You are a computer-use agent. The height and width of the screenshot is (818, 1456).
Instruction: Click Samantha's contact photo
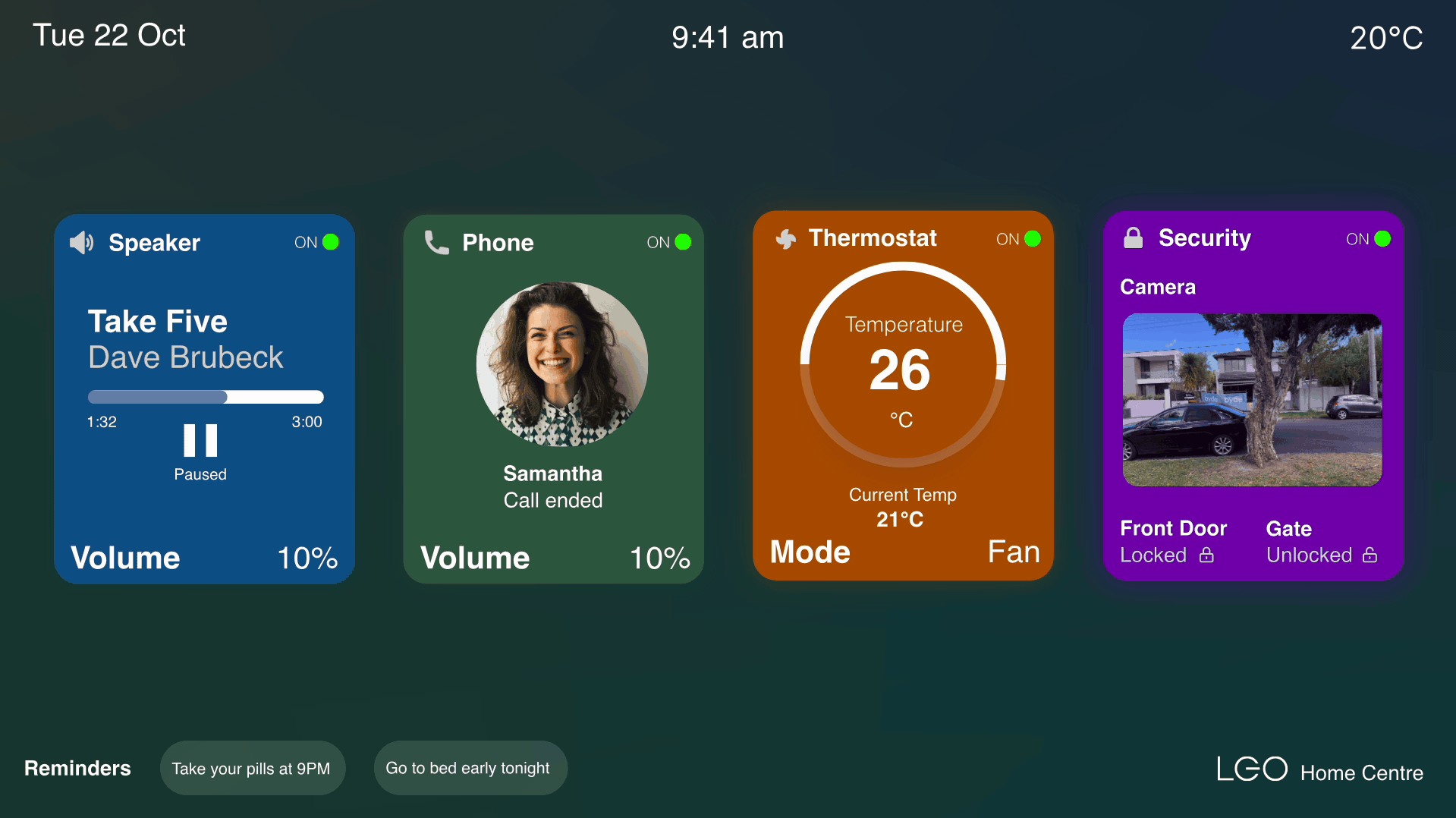pyautogui.click(x=561, y=364)
